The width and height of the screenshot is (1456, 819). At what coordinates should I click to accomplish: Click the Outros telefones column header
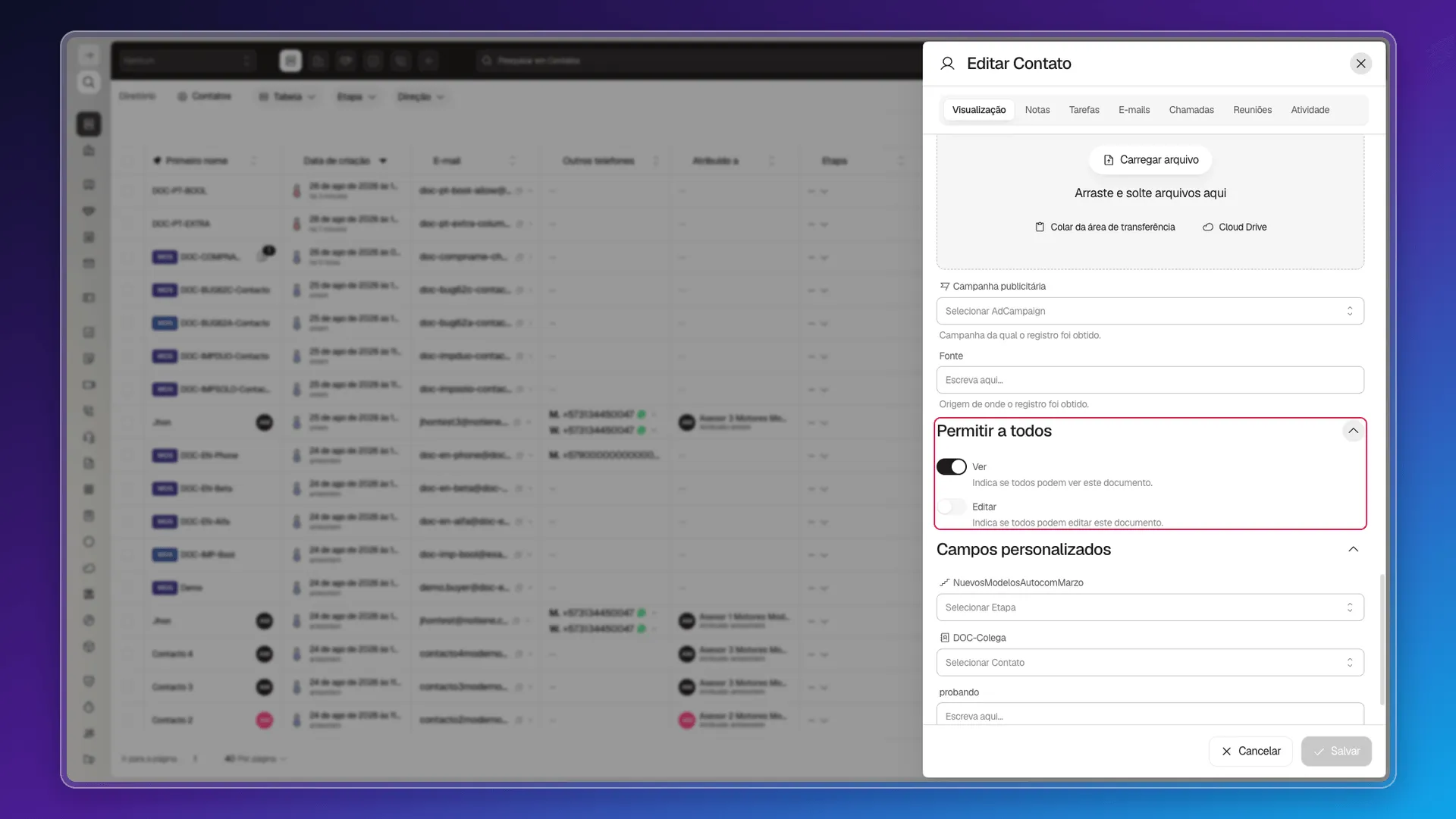point(598,161)
